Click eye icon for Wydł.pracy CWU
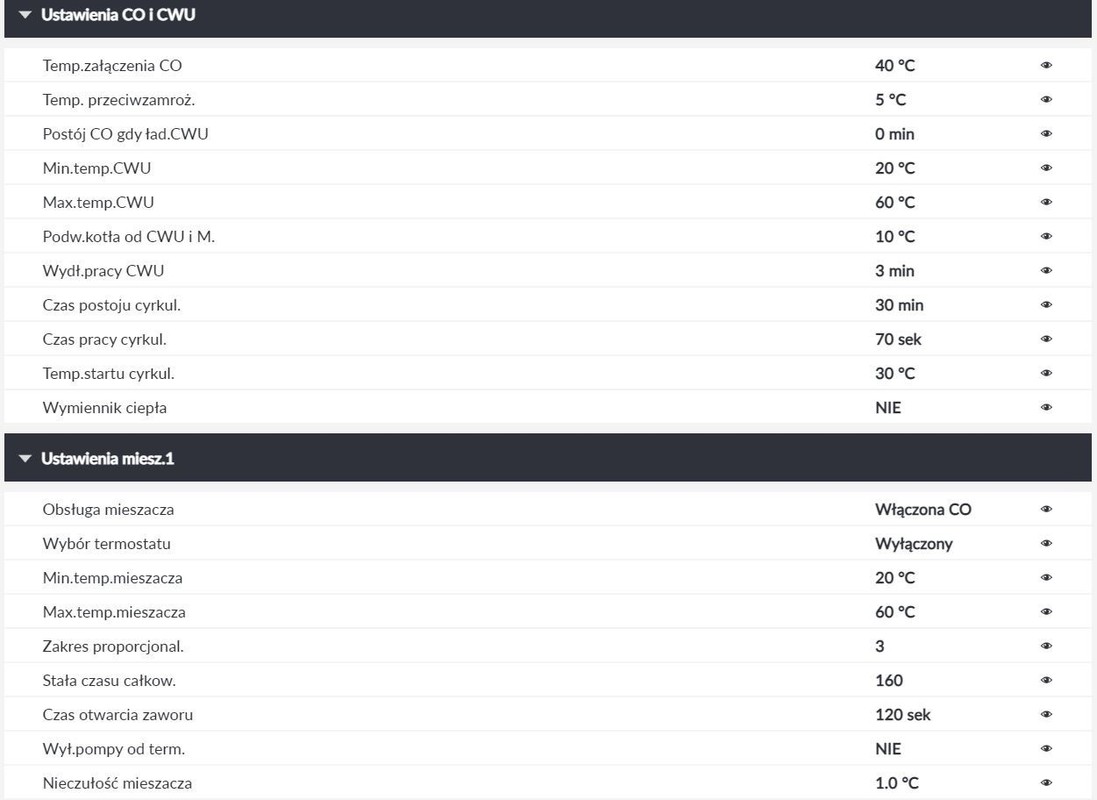Image resolution: width=1097 pixels, height=800 pixels. point(1046,271)
